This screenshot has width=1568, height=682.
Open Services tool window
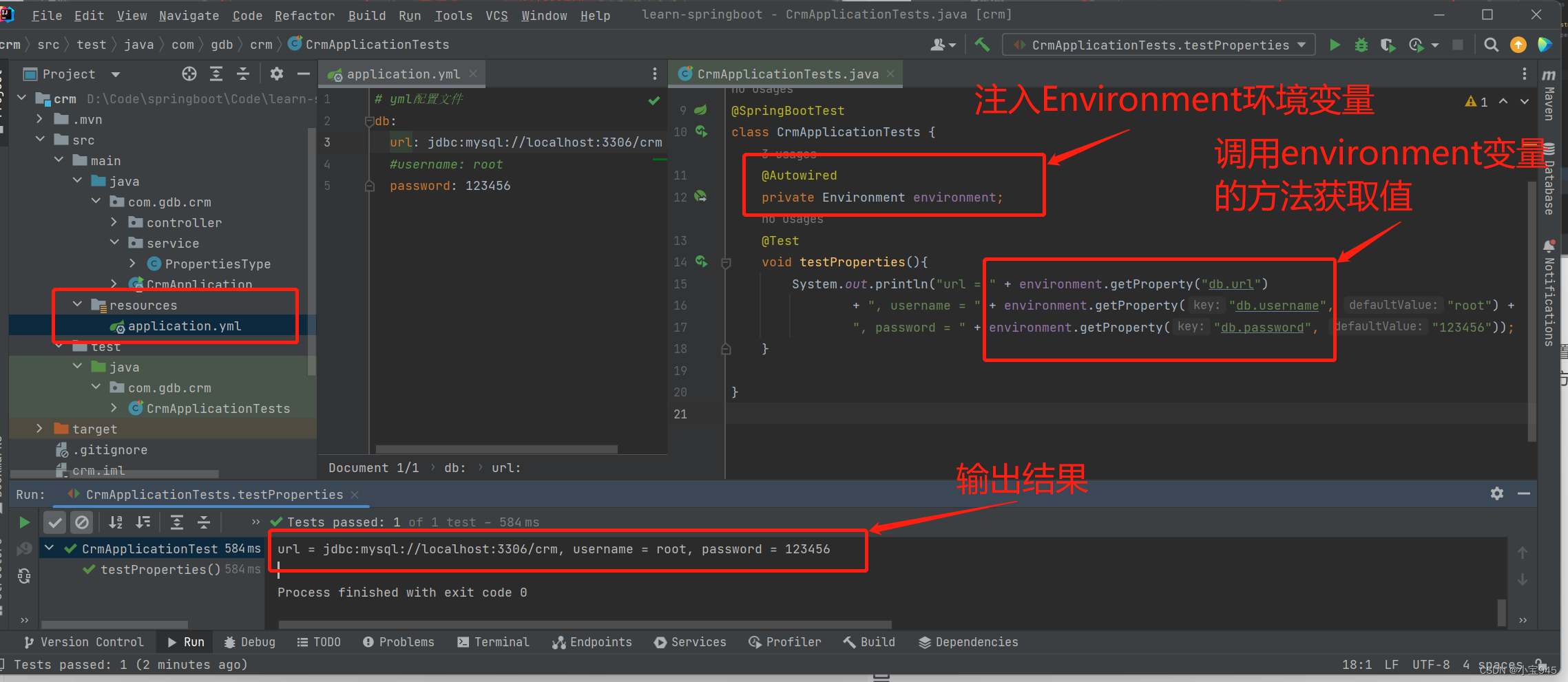pos(691,641)
